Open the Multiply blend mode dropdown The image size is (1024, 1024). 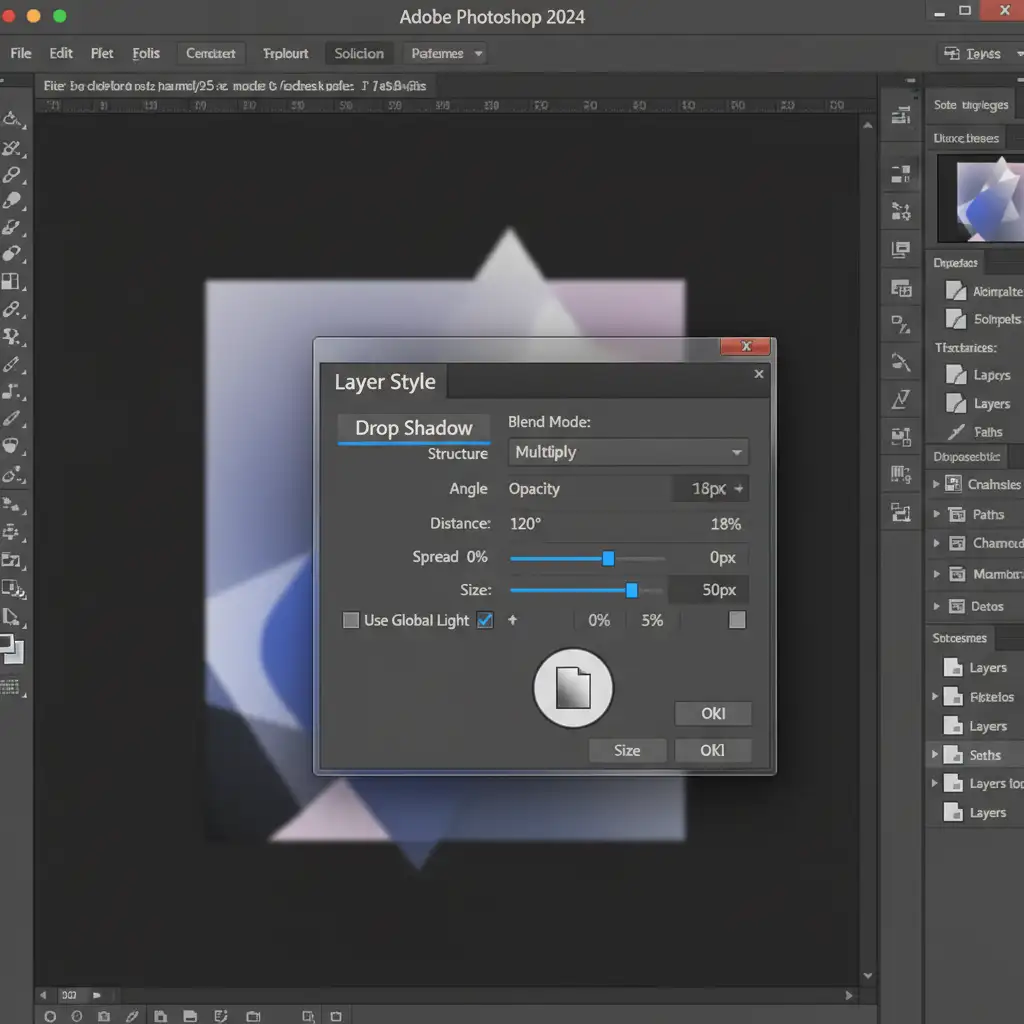coord(628,452)
